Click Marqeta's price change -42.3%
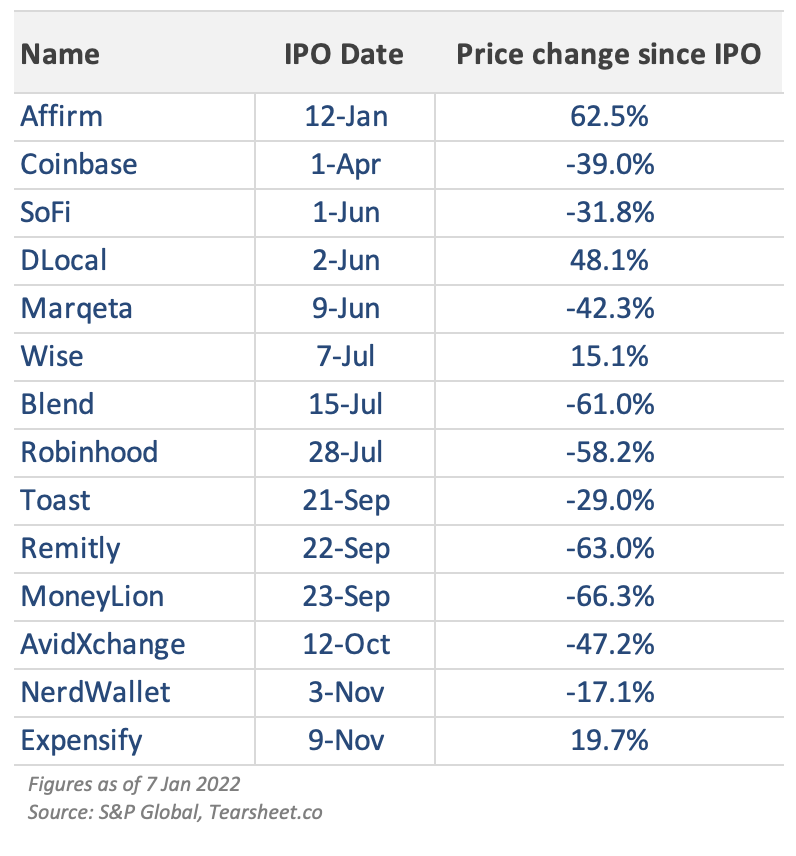Viewport: 796px width, 856px height. click(609, 308)
